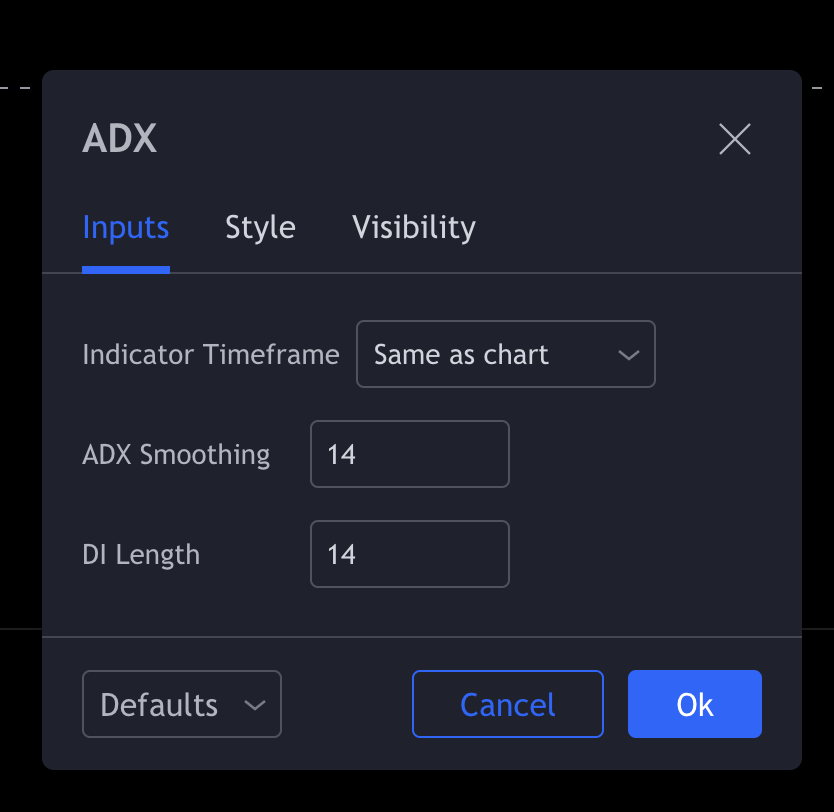Viewport: 834px width, 812px height.
Task: Confirm settings with the Ok button
Action: [x=694, y=704]
